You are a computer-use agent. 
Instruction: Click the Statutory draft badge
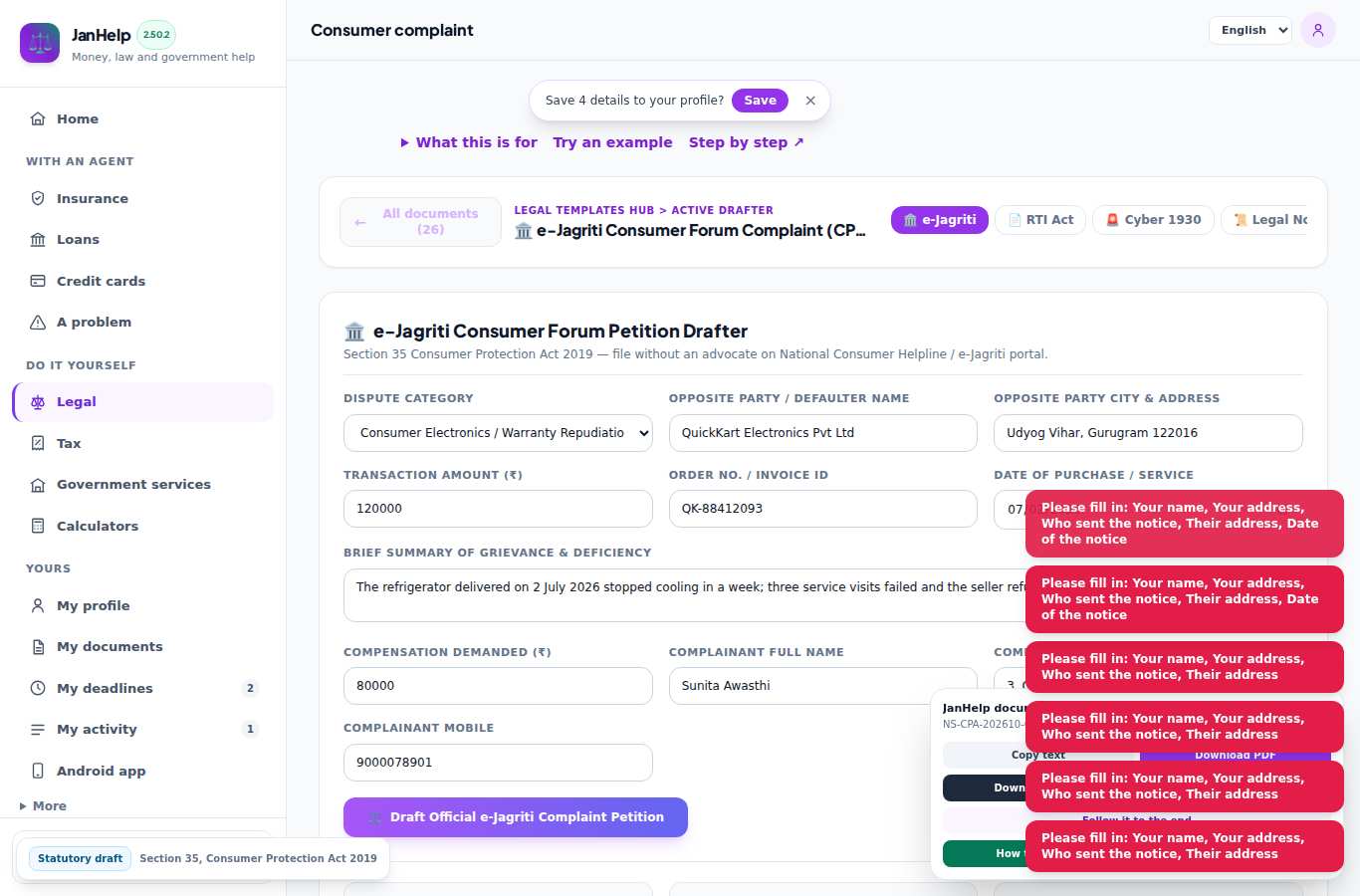point(81,858)
